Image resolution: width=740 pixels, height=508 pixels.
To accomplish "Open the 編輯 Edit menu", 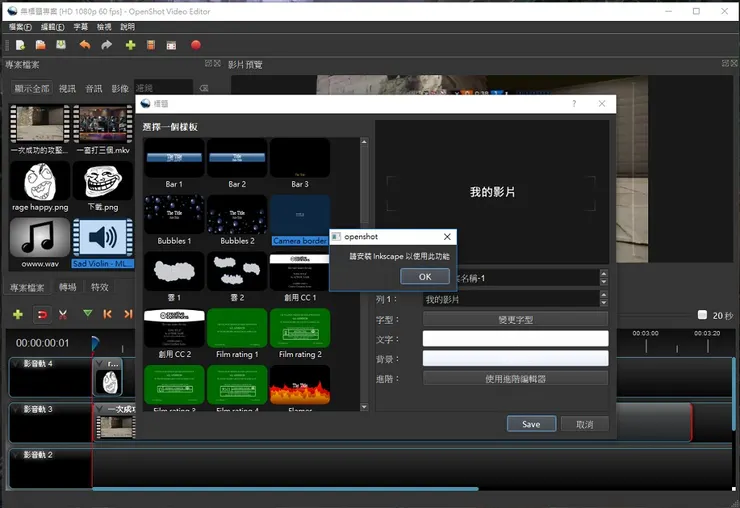I will pyautogui.click(x=52, y=27).
